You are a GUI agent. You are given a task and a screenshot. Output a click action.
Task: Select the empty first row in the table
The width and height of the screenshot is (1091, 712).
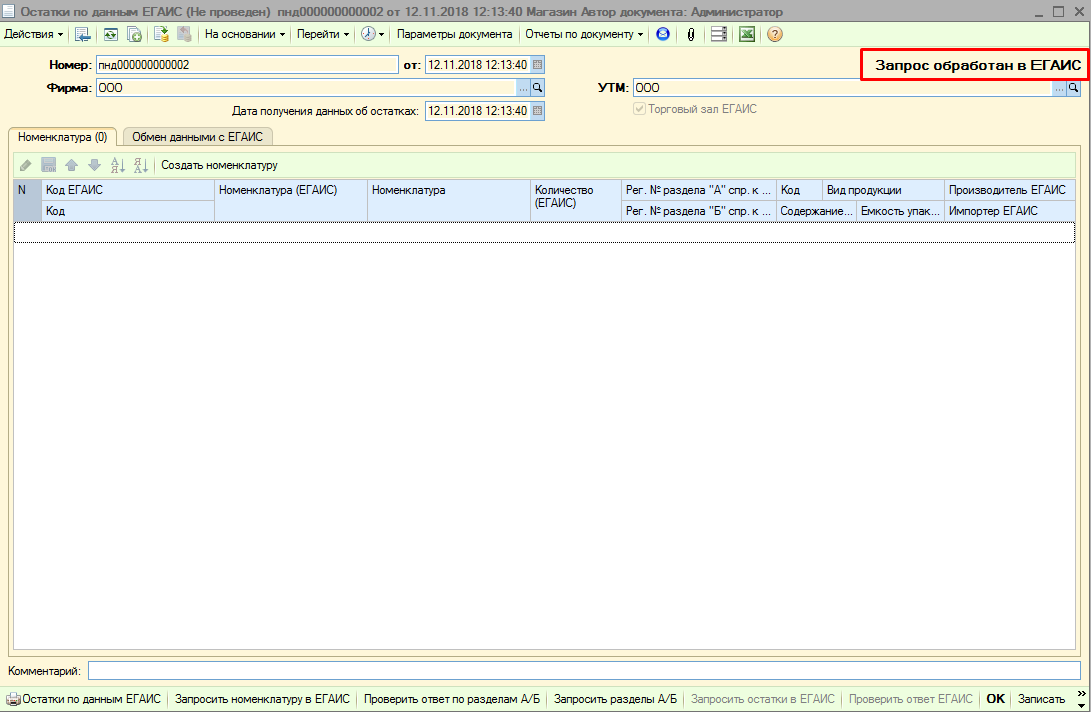pos(544,232)
